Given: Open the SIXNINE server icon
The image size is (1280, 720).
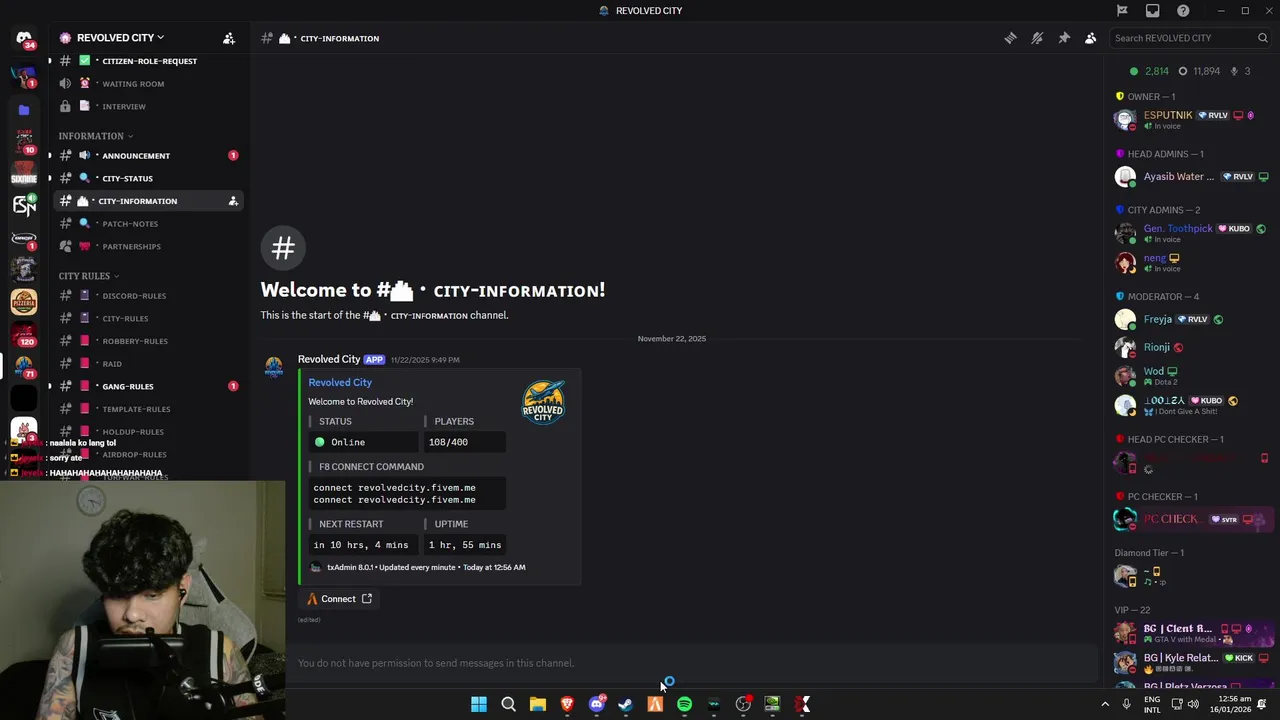Looking at the screenshot, I should pos(24,174).
